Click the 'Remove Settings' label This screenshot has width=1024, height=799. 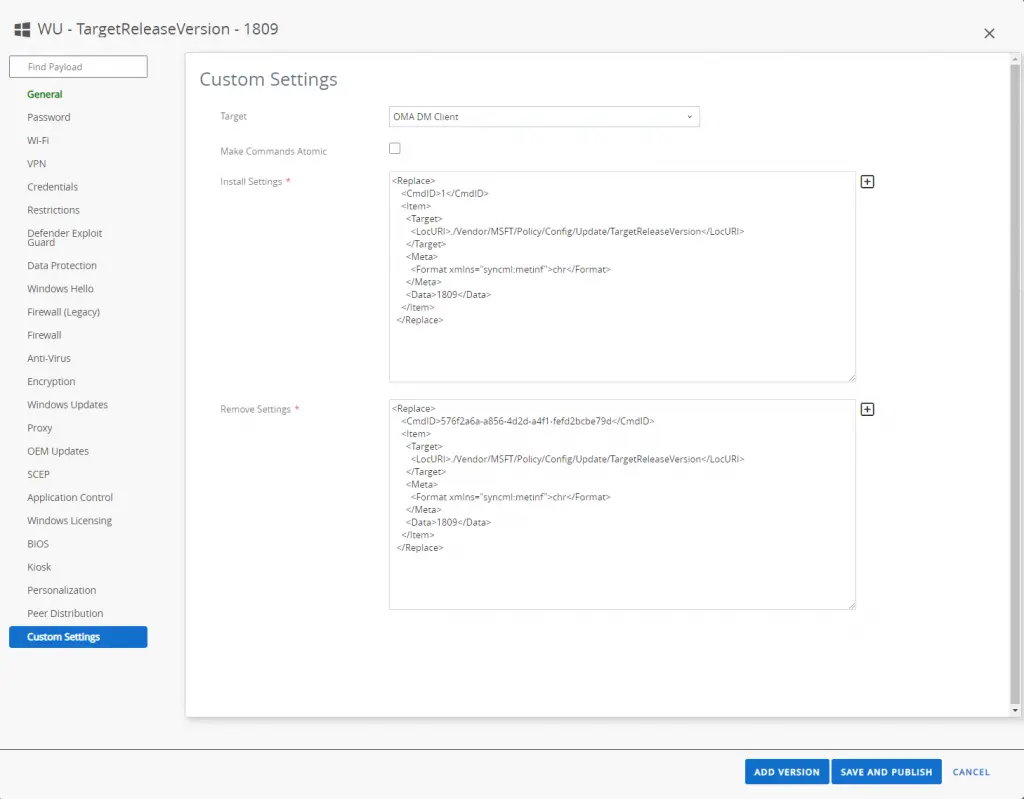(255, 409)
